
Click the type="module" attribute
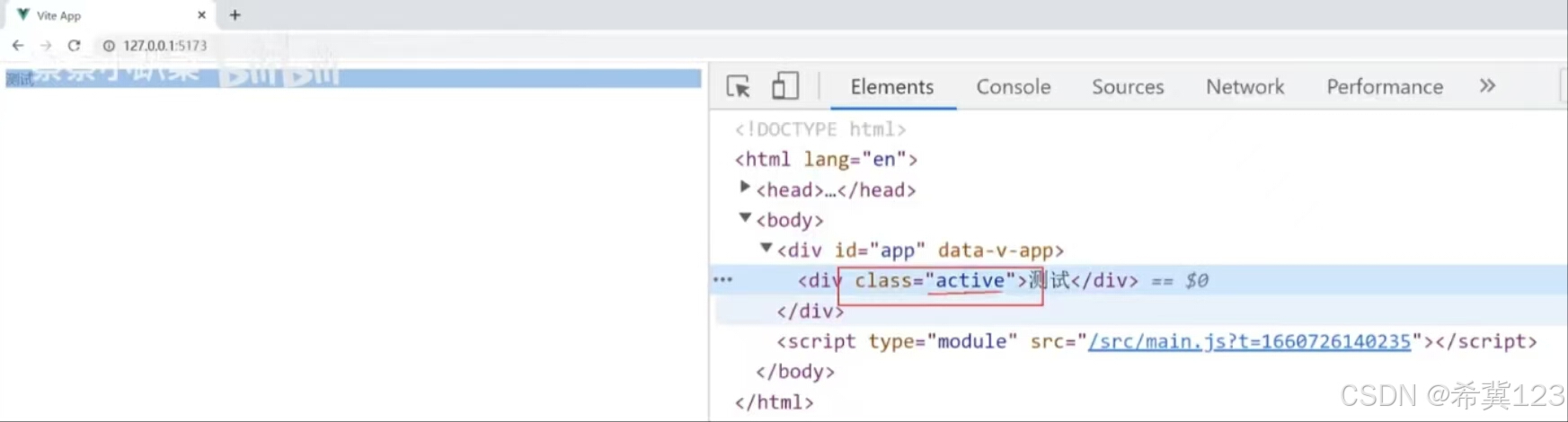click(x=943, y=341)
